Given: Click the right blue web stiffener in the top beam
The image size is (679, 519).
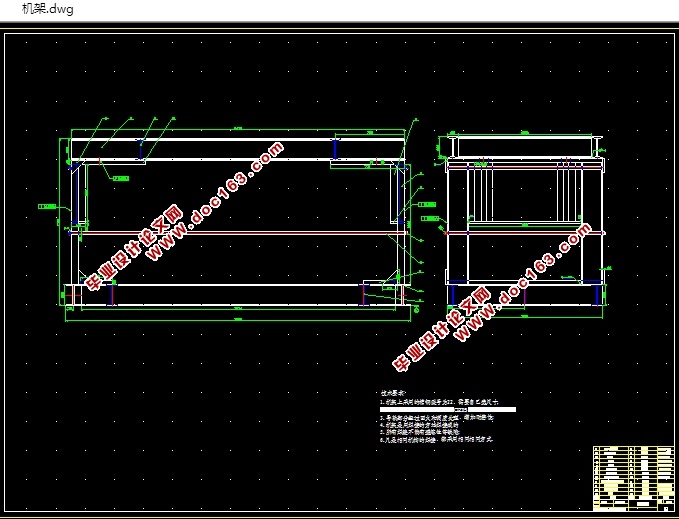Looking at the screenshot, I should pos(335,149).
